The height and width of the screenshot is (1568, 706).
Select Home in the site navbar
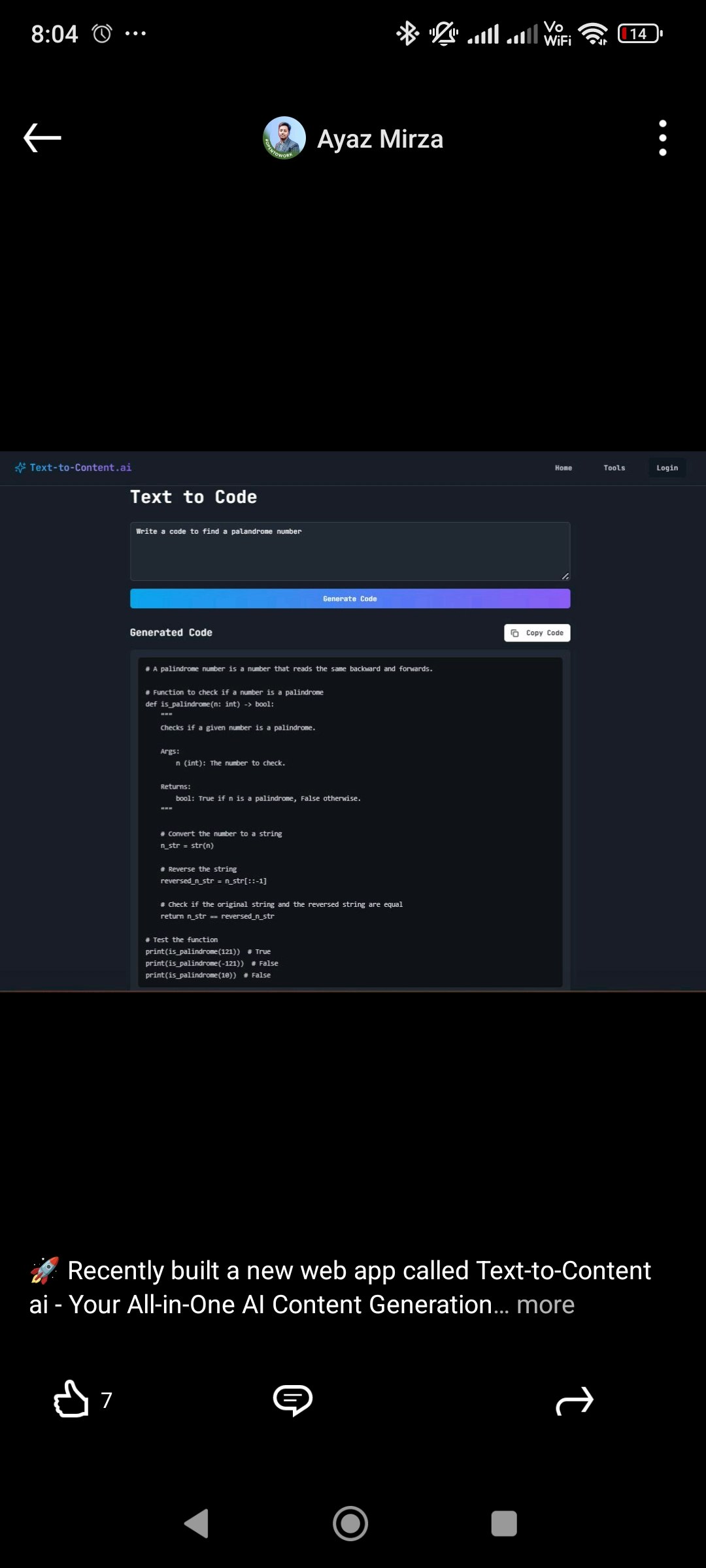coord(563,468)
